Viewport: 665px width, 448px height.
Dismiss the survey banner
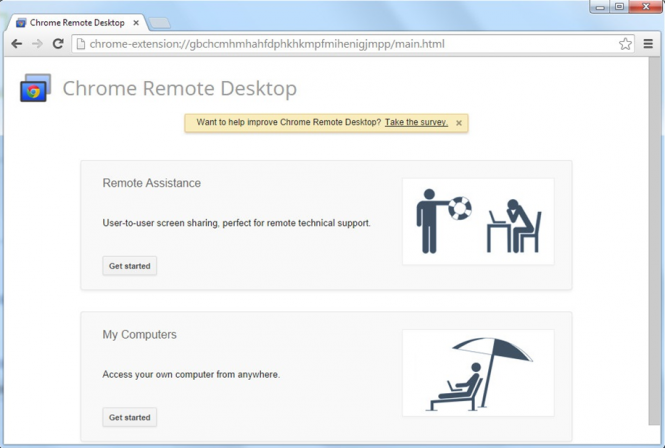459,123
